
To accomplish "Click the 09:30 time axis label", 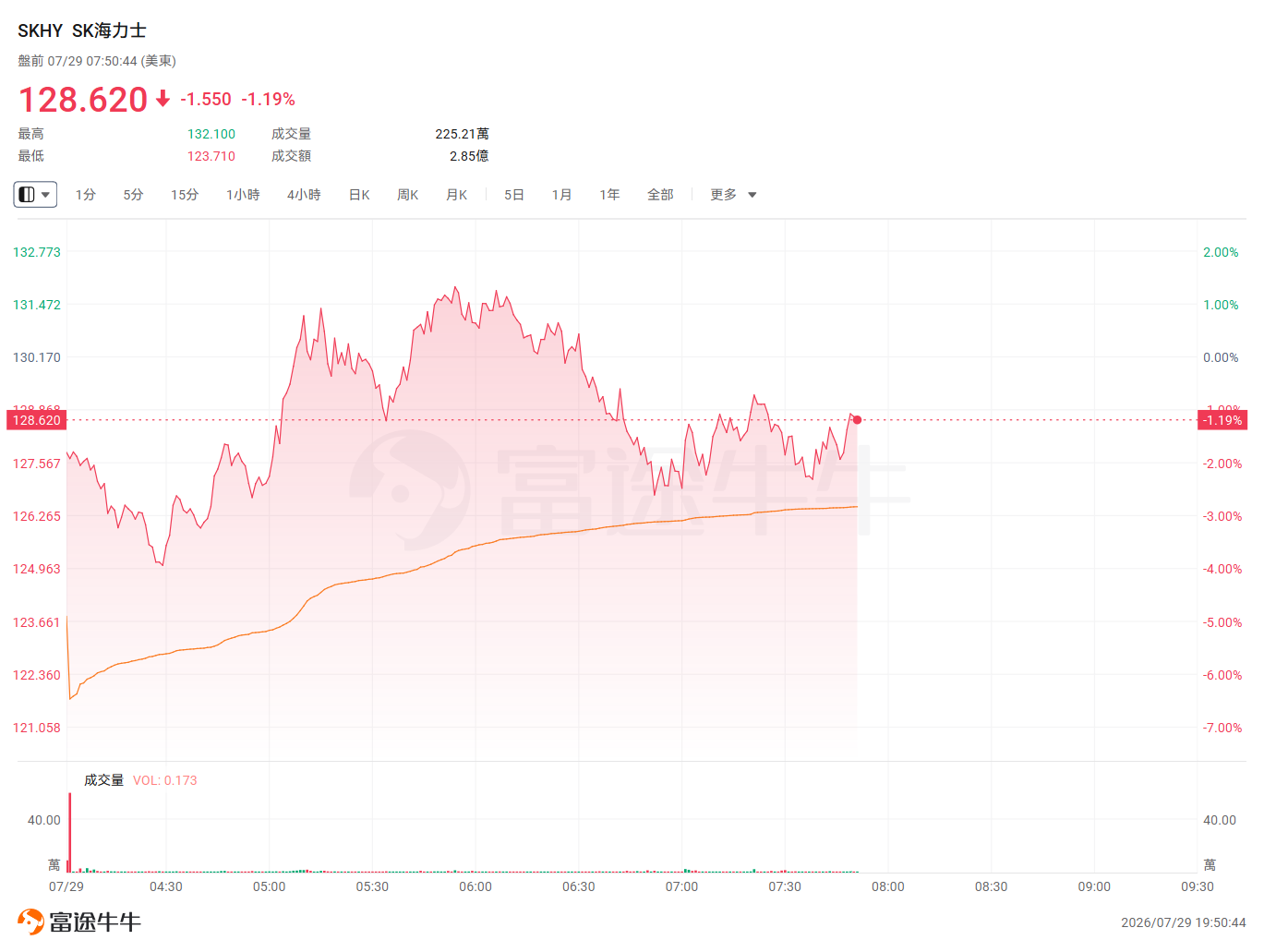I will point(1198,886).
